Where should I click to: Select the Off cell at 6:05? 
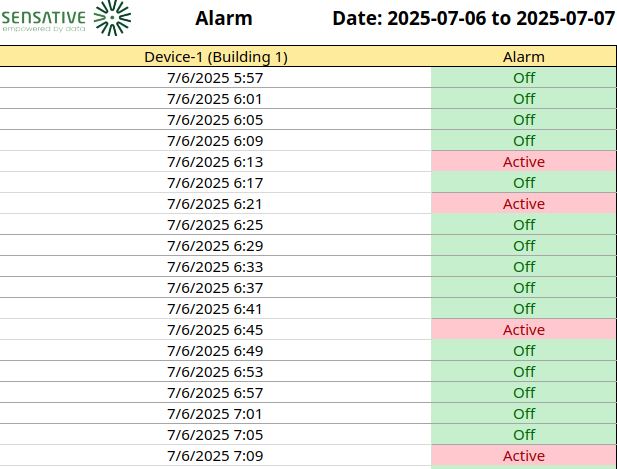pyautogui.click(x=523, y=119)
